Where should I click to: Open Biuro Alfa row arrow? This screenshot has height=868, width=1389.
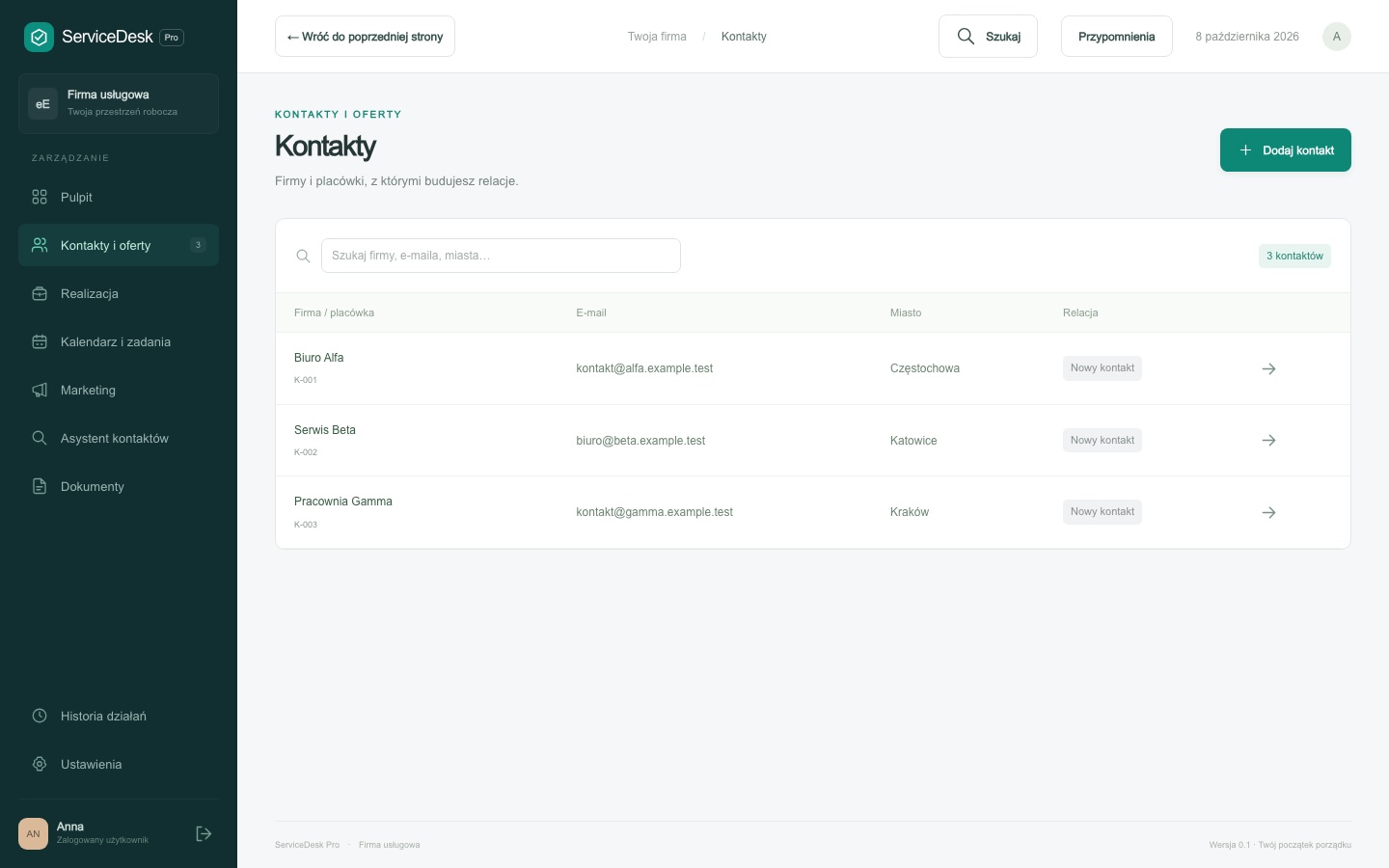tap(1268, 368)
